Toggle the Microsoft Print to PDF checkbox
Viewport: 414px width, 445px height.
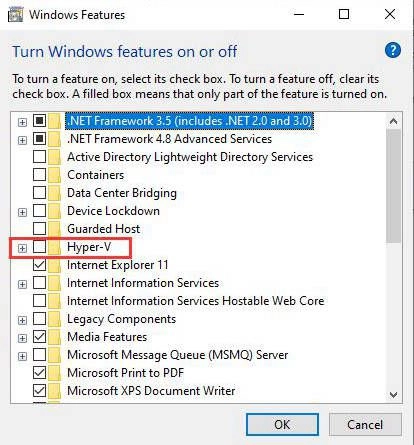coord(39,373)
